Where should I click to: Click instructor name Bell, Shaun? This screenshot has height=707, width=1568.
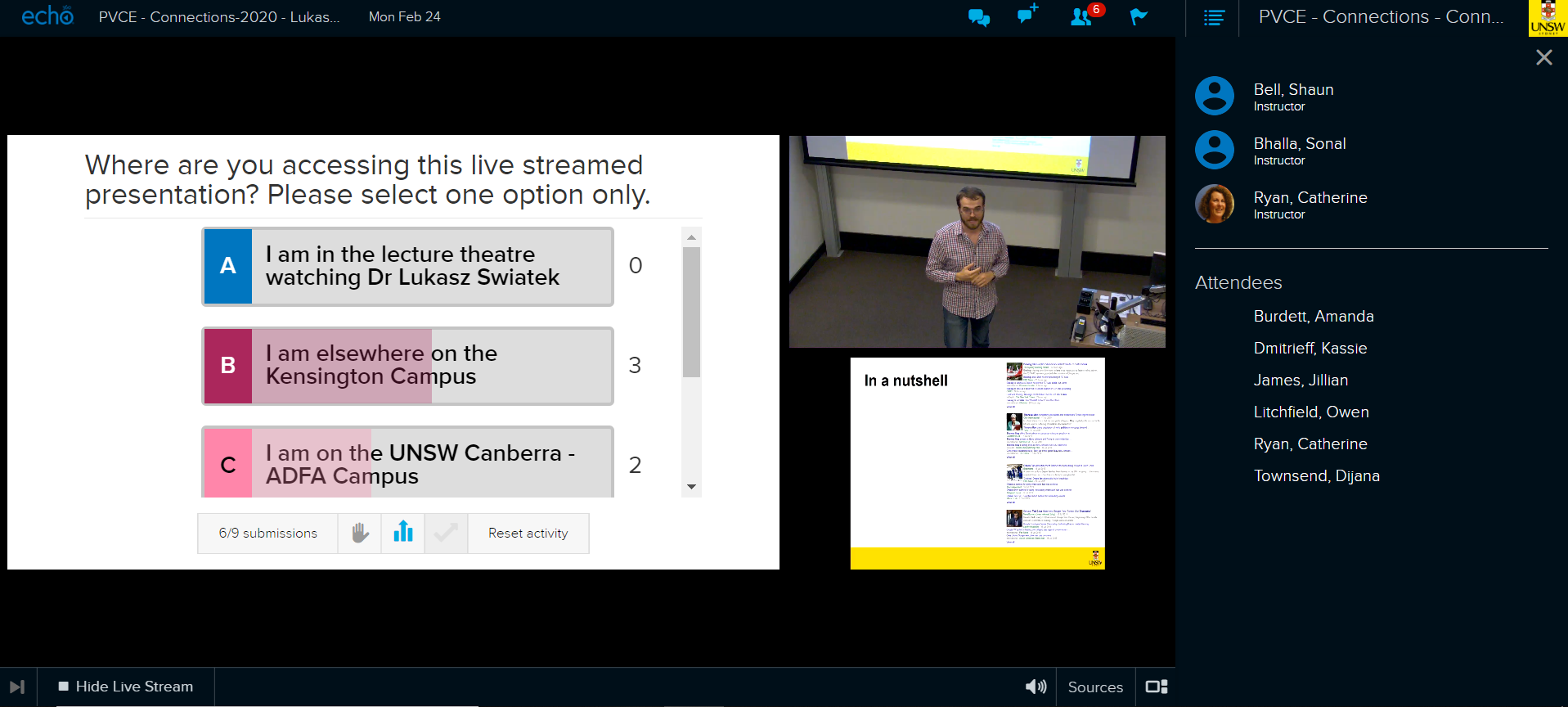click(x=1294, y=90)
